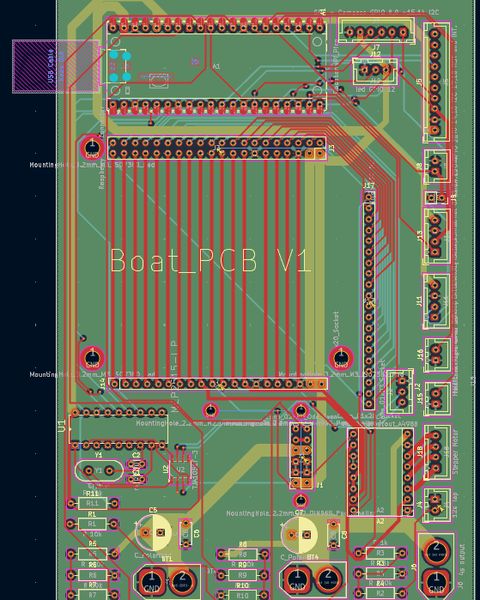The height and width of the screenshot is (600, 480).
Task: Select the J2 three-pin connector
Action: (400, 391)
